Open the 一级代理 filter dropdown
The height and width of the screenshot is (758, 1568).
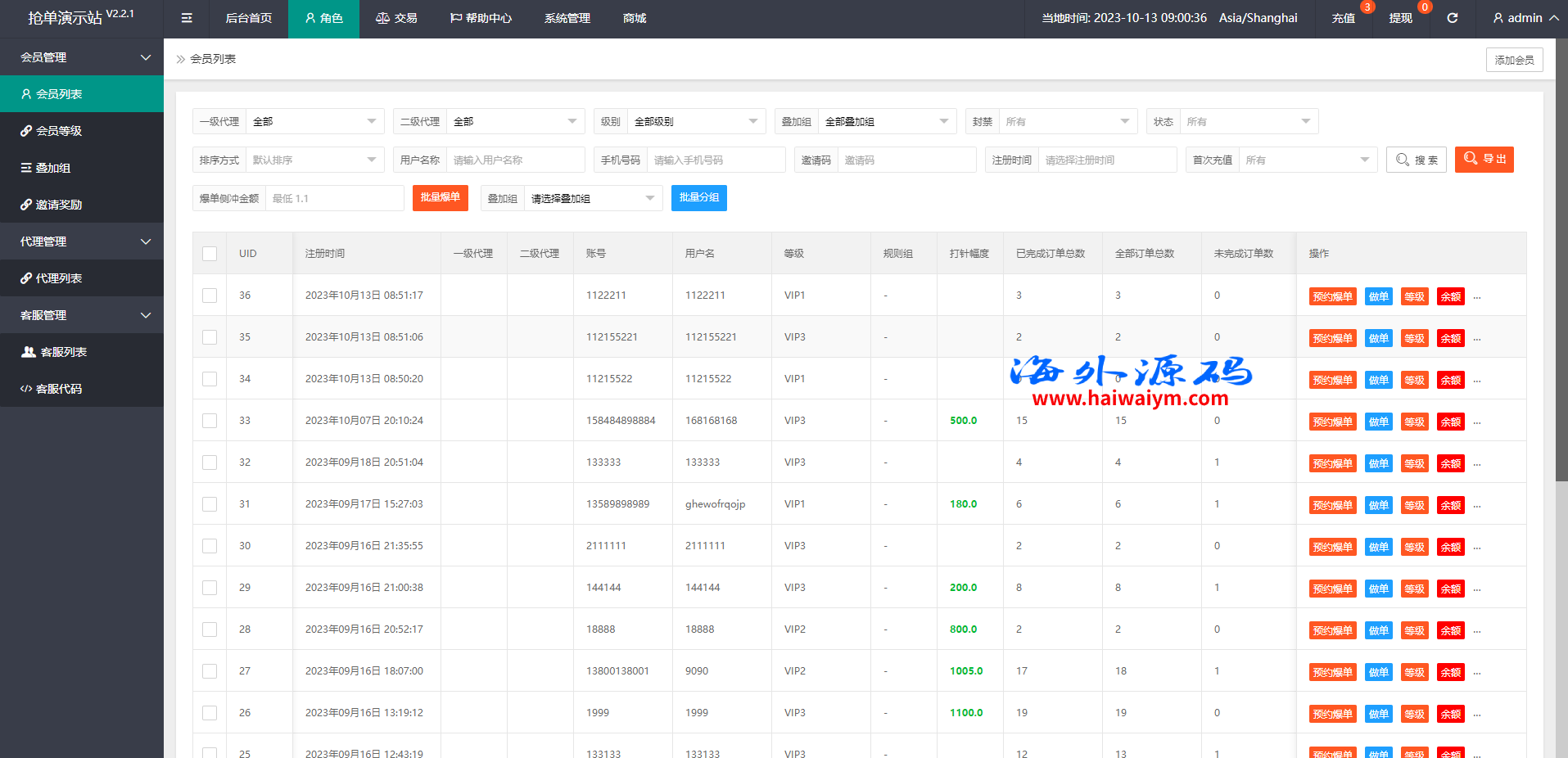tap(314, 121)
